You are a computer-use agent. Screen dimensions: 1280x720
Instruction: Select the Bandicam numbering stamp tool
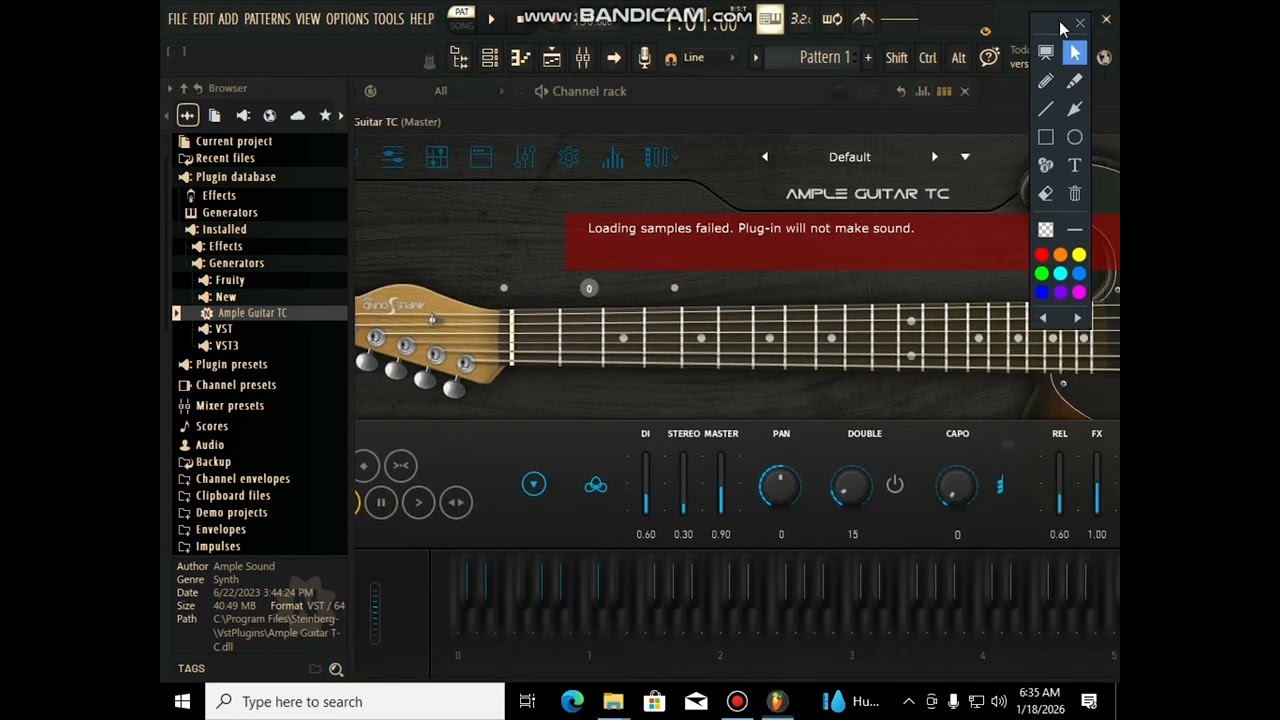[1046, 165]
